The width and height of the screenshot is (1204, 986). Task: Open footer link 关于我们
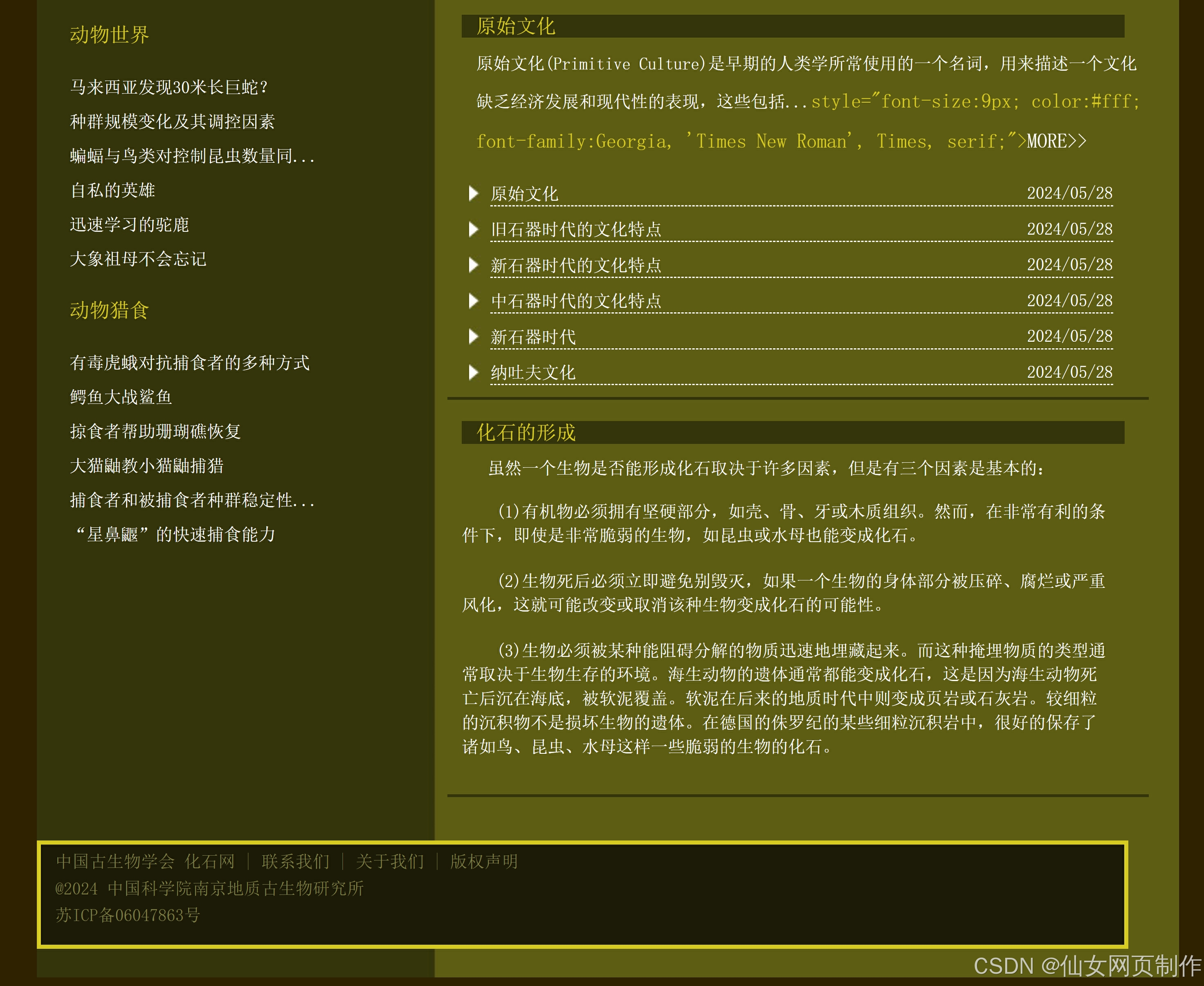coord(390,862)
